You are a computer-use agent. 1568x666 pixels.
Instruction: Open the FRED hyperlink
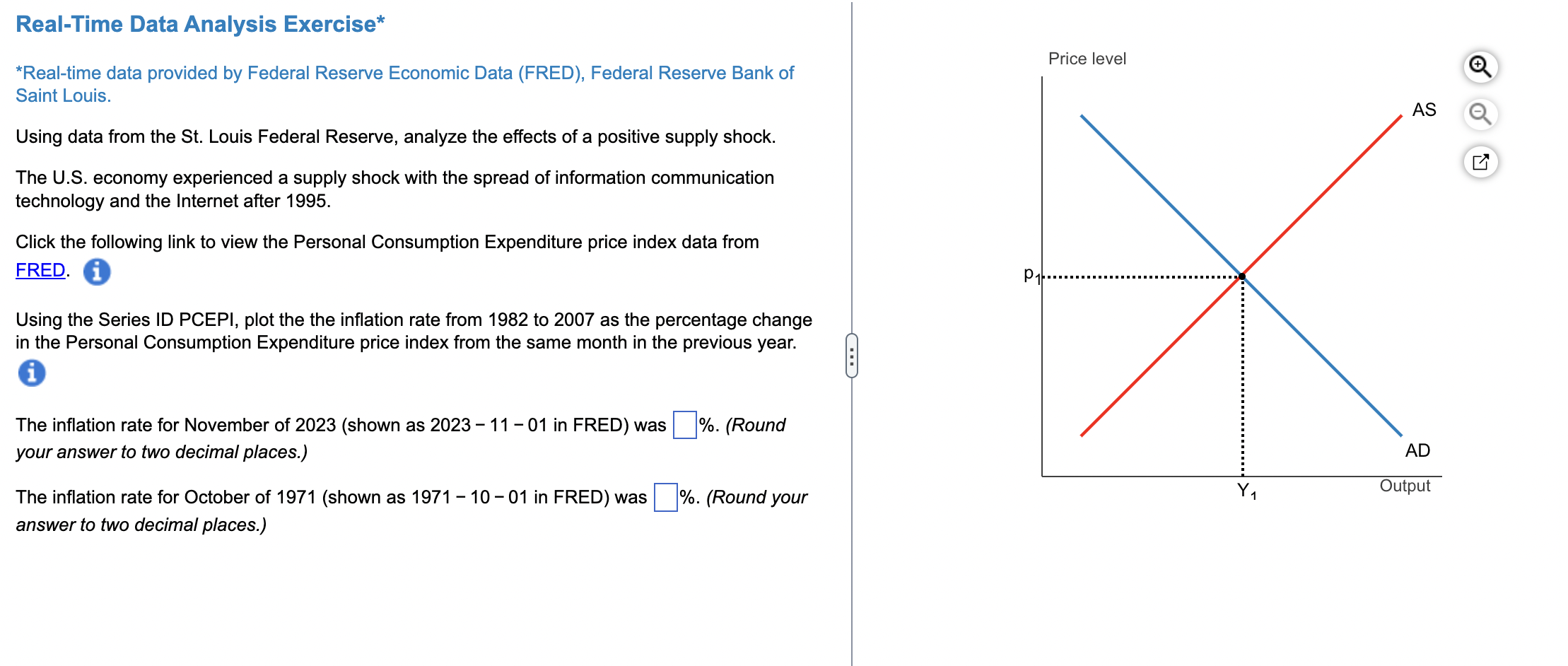click(x=39, y=269)
